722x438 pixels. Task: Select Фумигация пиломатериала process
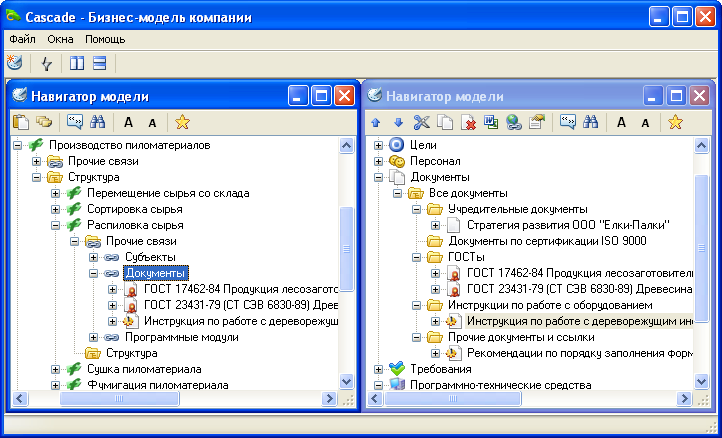coord(157,385)
